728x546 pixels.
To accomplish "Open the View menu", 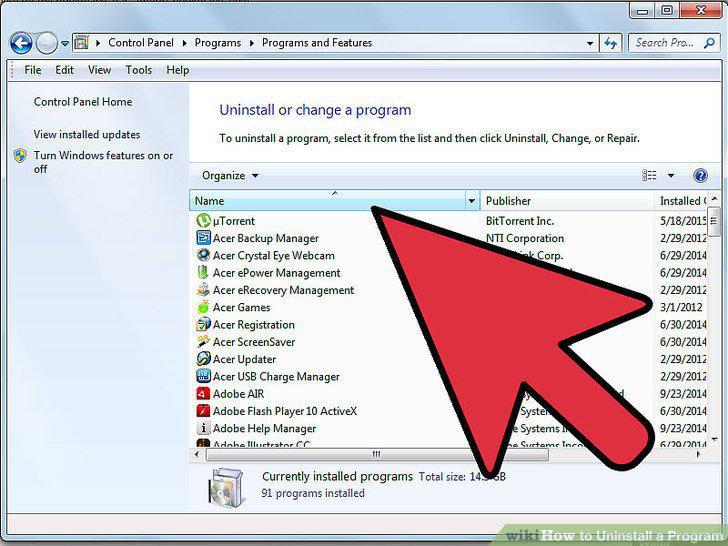I will [x=99, y=70].
